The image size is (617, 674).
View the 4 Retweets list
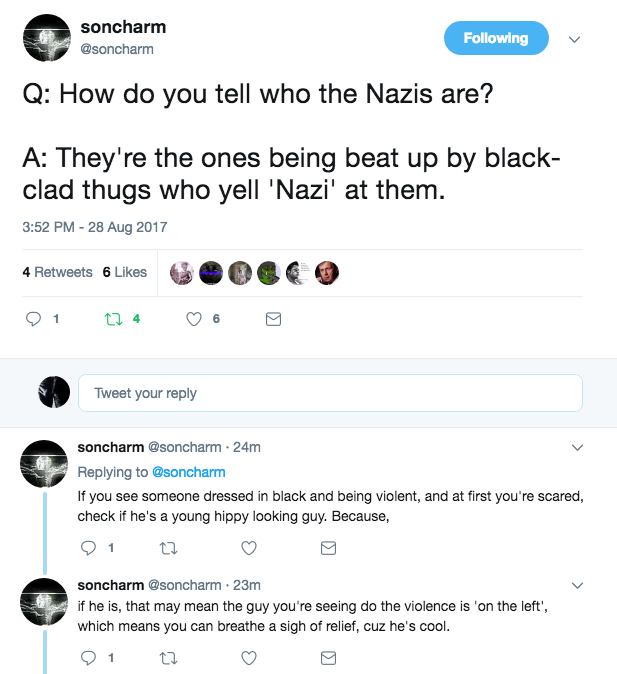57,272
